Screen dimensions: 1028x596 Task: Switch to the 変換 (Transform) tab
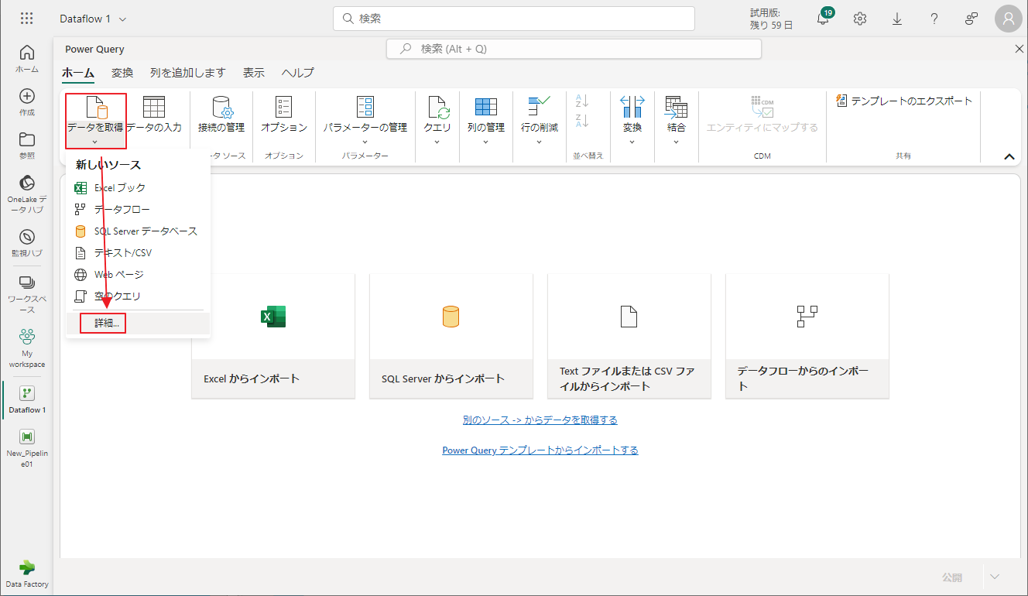(122, 73)
